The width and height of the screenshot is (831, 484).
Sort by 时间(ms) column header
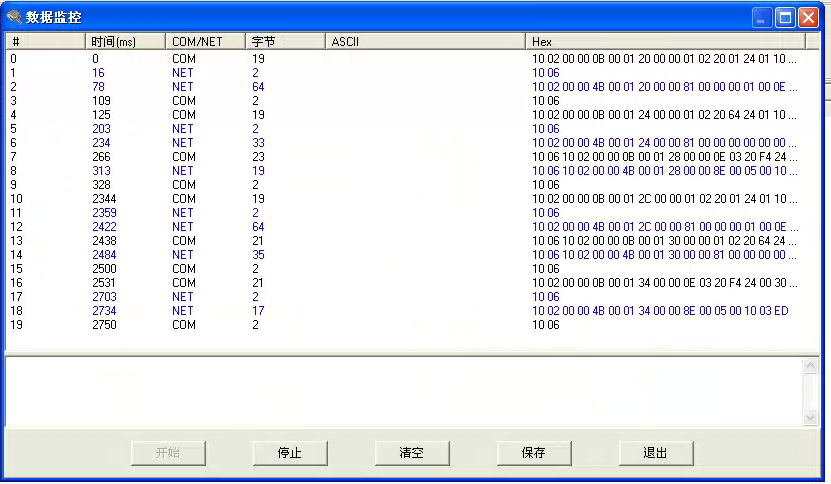[x=125, y=42]
